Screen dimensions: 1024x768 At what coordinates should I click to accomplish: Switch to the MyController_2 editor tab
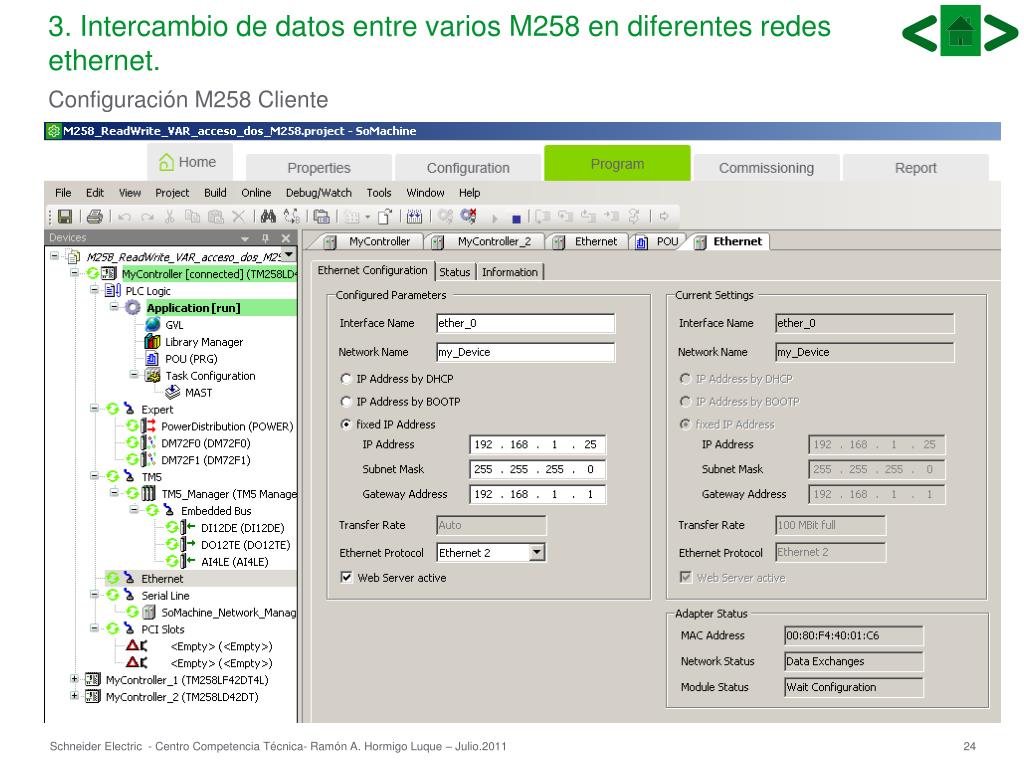tap(485, 242)
